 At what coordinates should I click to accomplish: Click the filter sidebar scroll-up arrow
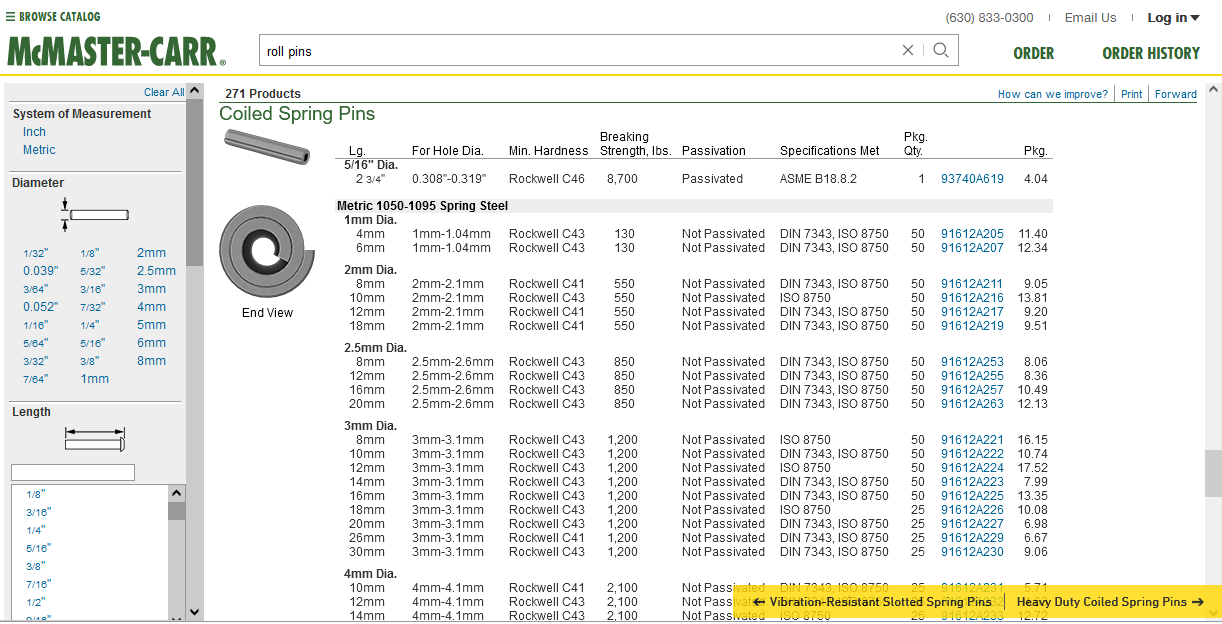(x=195, y=91)
